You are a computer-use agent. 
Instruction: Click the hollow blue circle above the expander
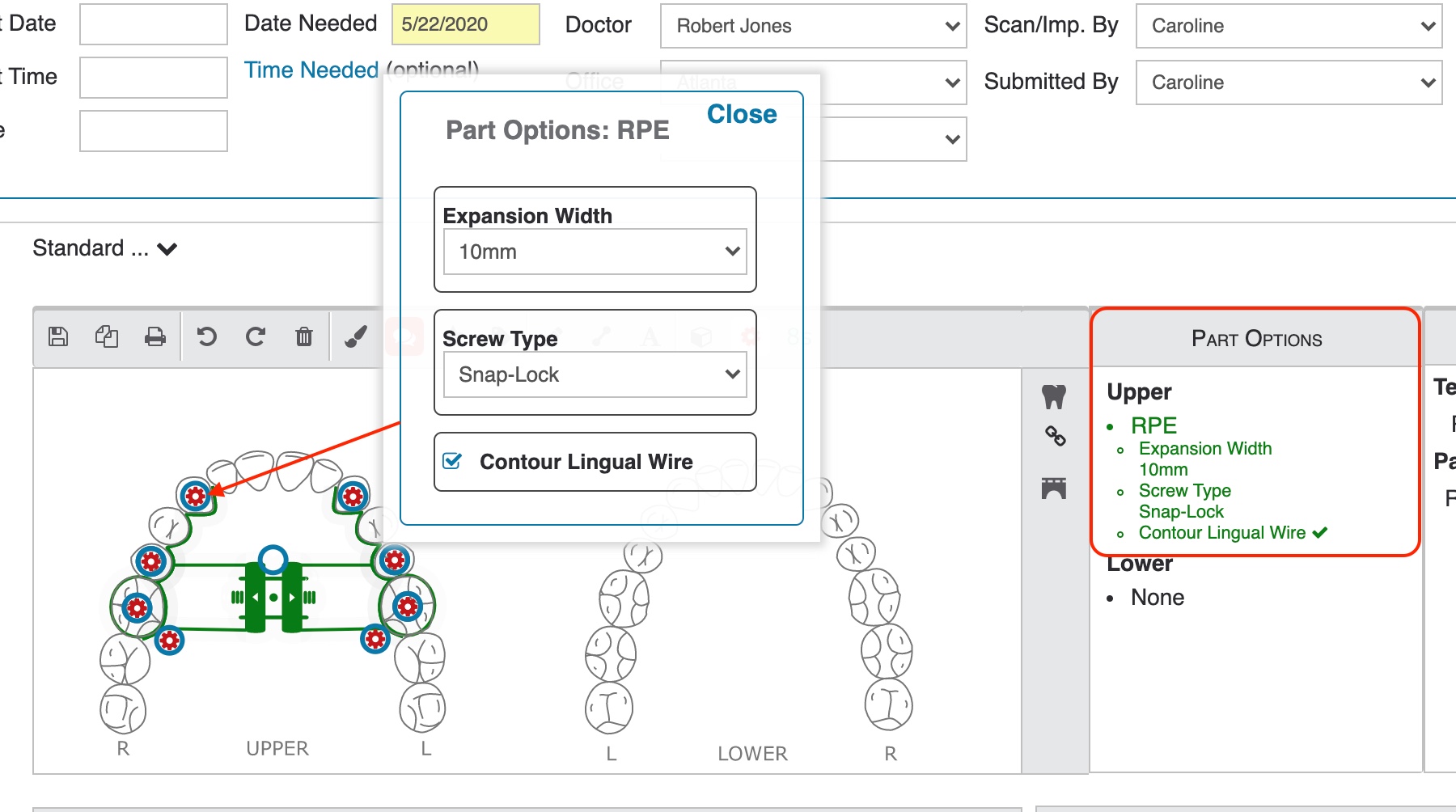coord(273,559)
